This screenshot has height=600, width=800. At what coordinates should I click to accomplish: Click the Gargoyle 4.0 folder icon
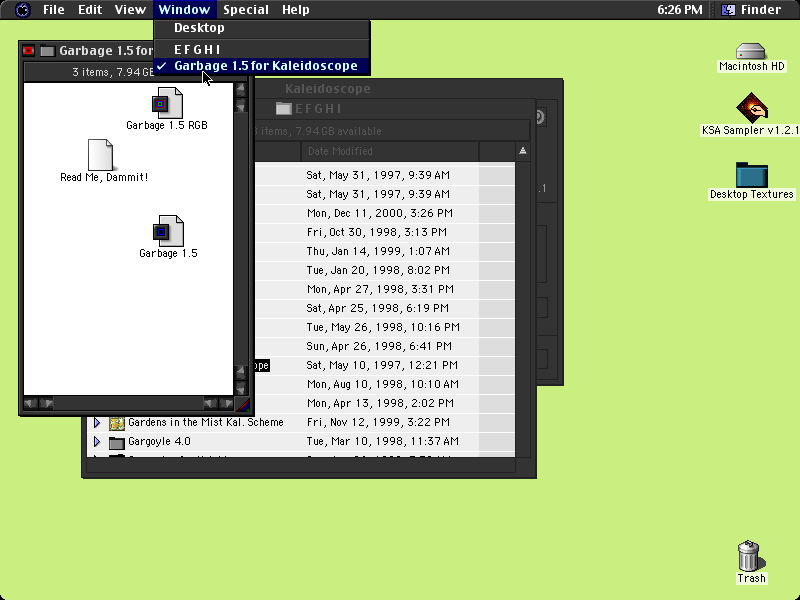(x=117, y=442)
